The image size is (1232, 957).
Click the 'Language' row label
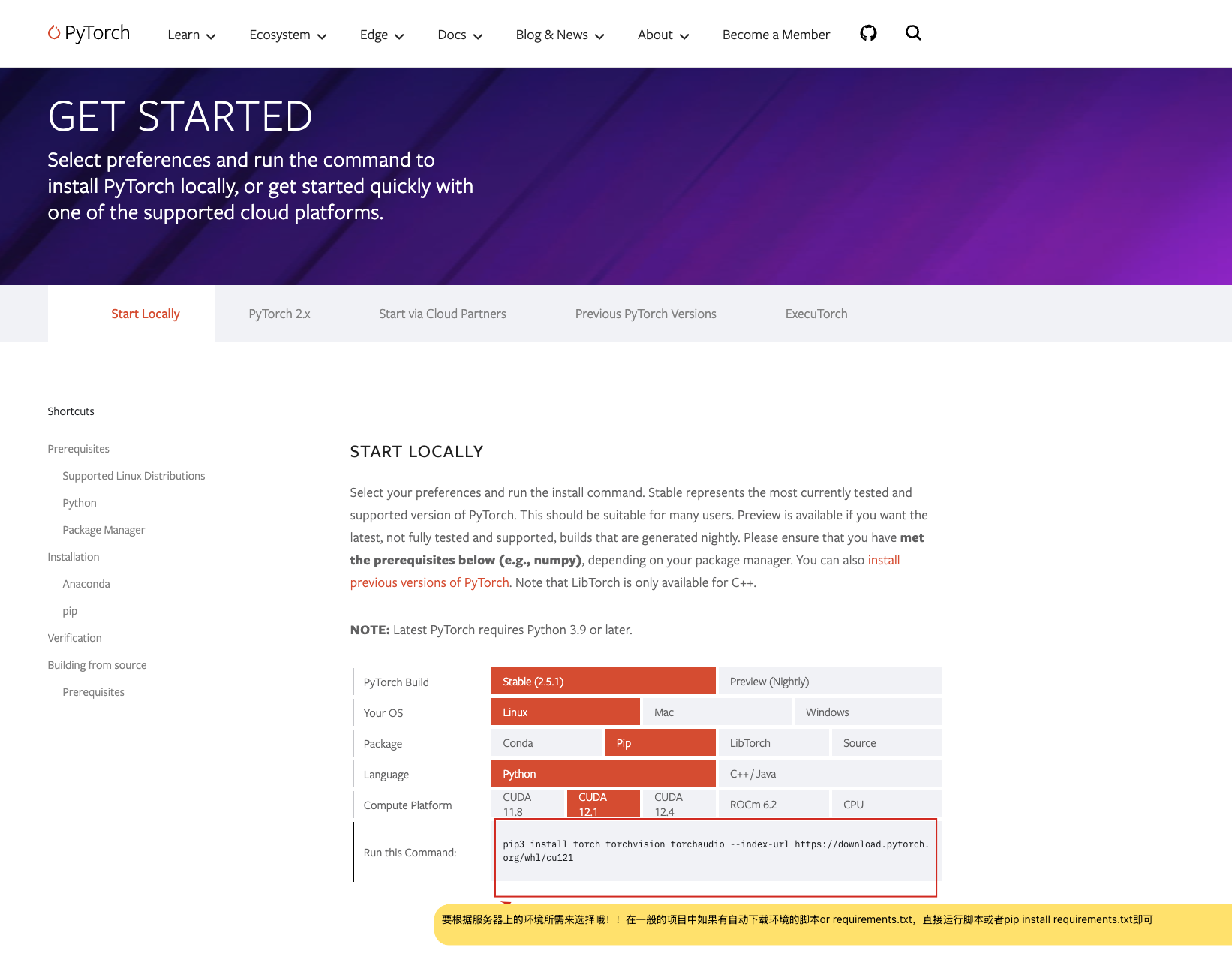pos(386,775)
